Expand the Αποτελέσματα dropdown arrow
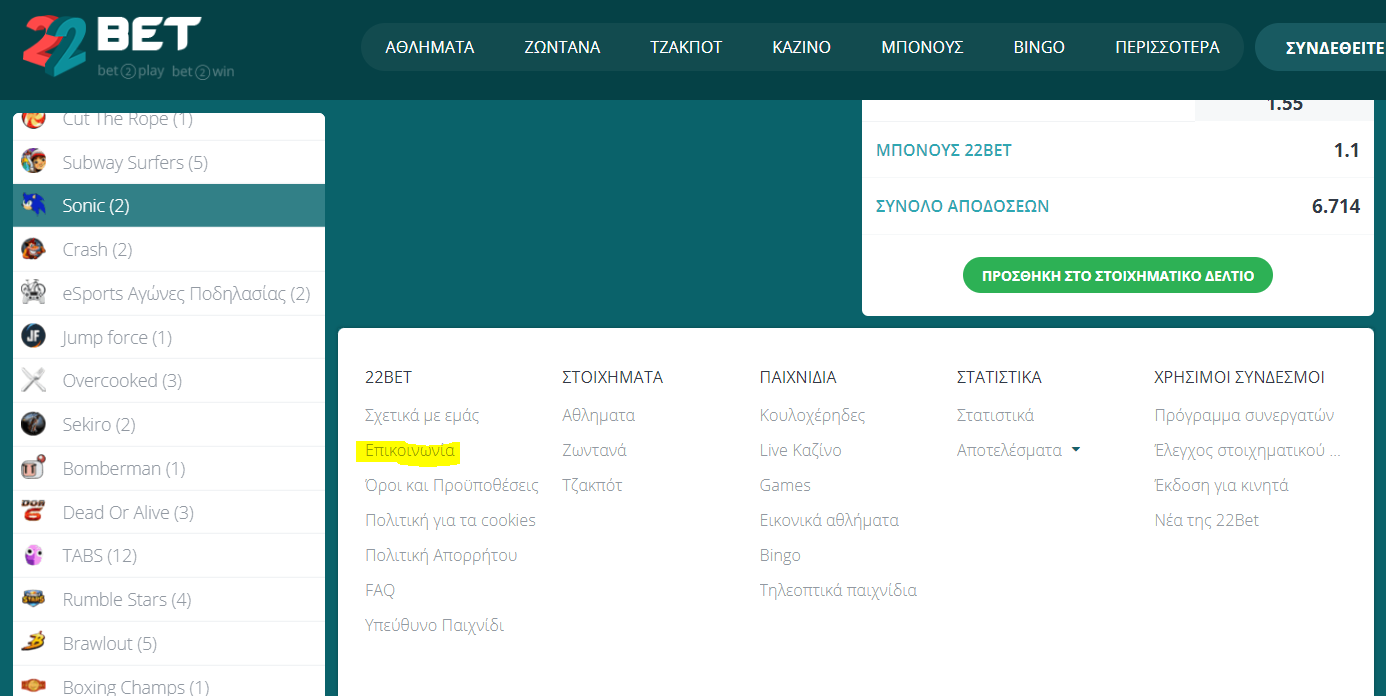This screenshot has width=1386, height=696. point(1076,450)
